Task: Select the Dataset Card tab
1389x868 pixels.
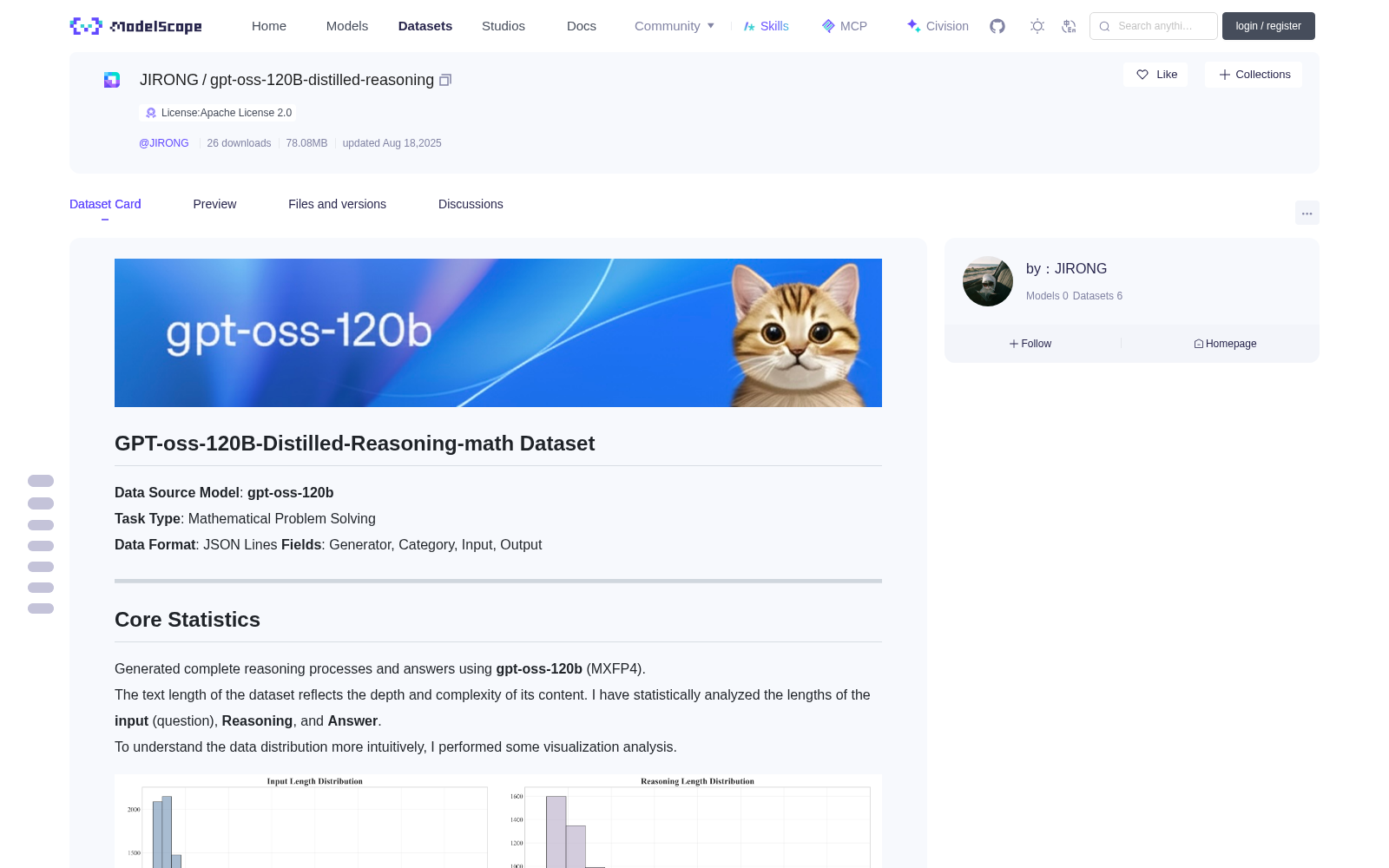Action: [105, 204]
